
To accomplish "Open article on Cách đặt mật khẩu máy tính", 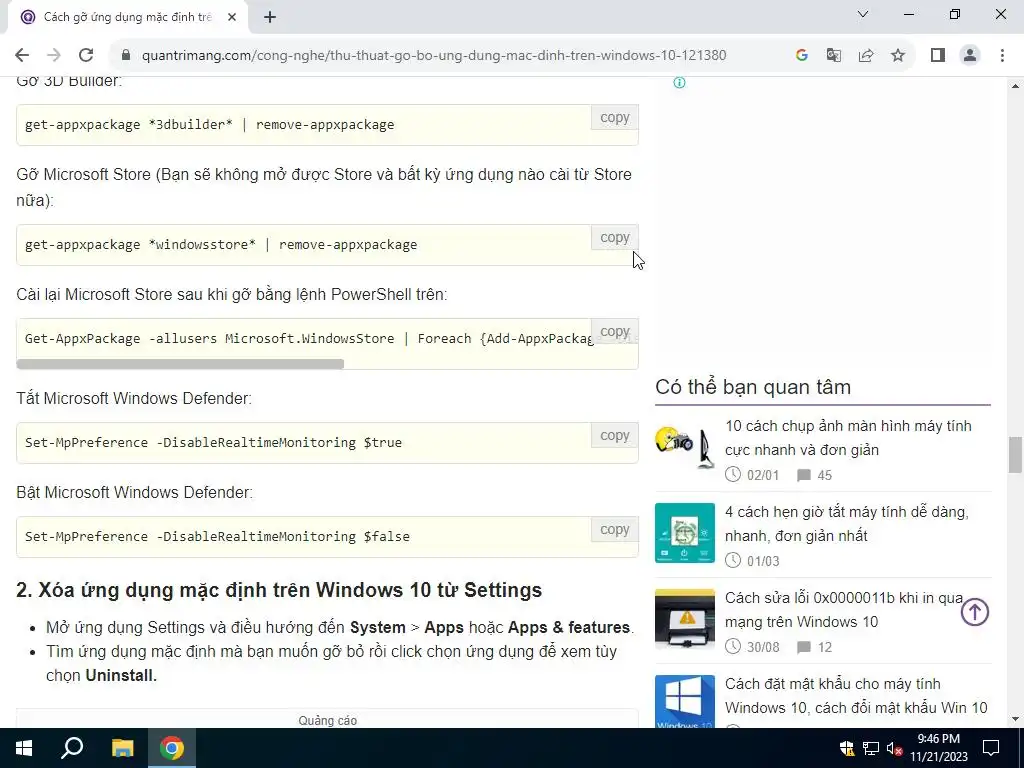I will (x=856, y=696).
